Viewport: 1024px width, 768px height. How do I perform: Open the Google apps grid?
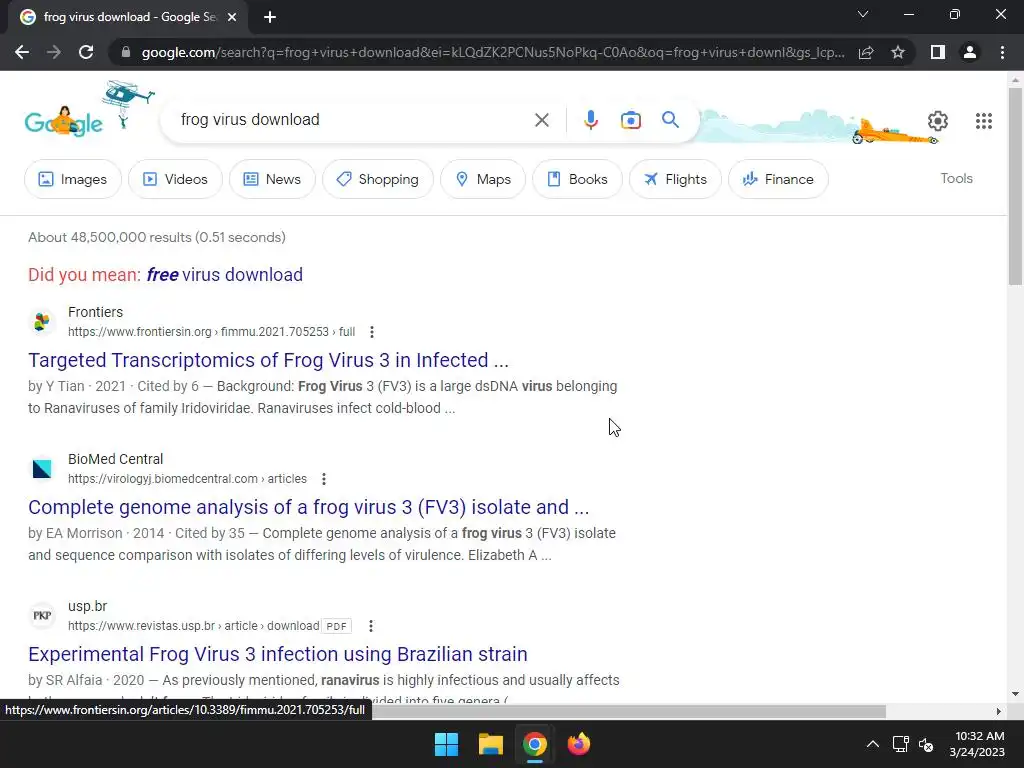click(984, 121)
